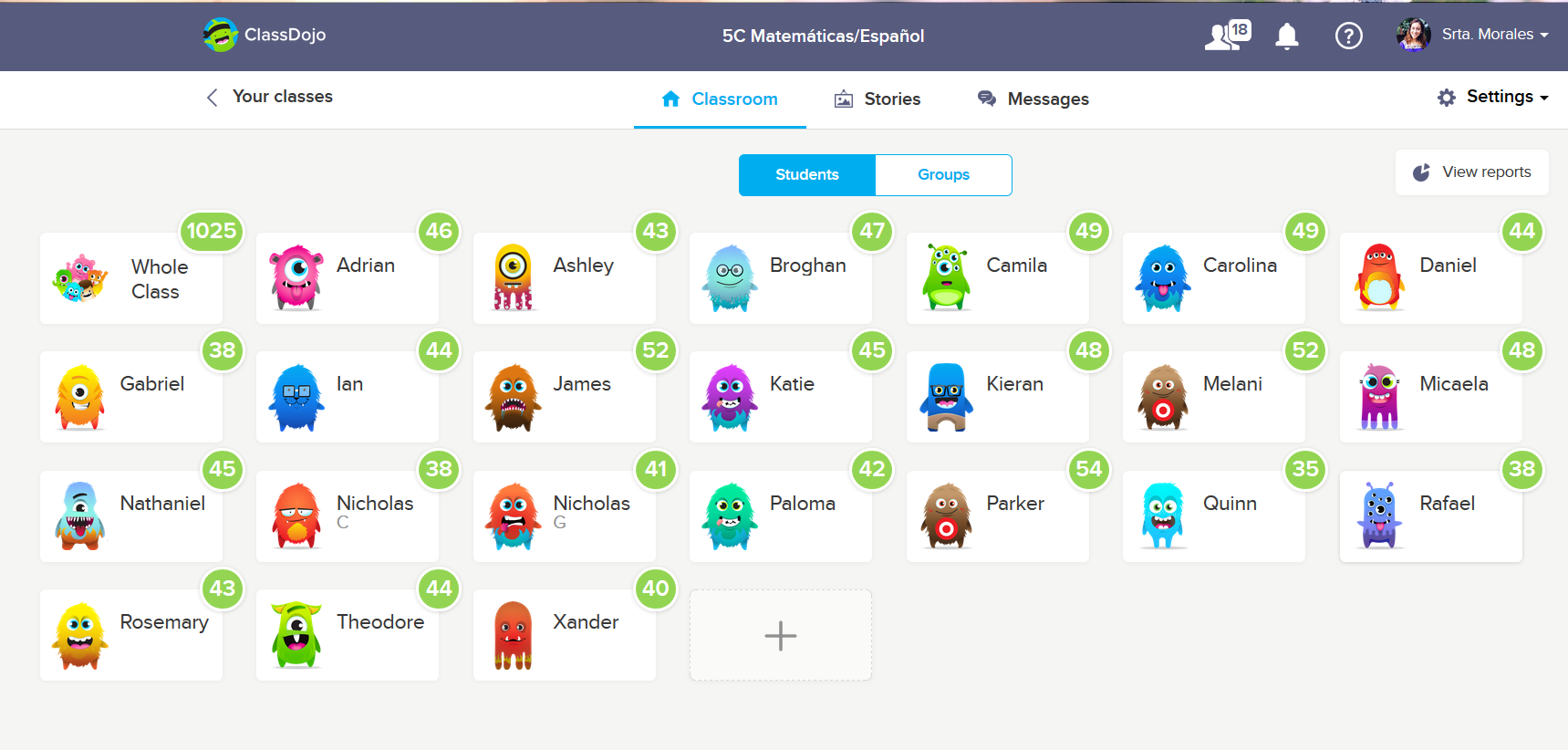Click Theodore's green one-eyed monster avatar
1568x750 pixels.
296,635
